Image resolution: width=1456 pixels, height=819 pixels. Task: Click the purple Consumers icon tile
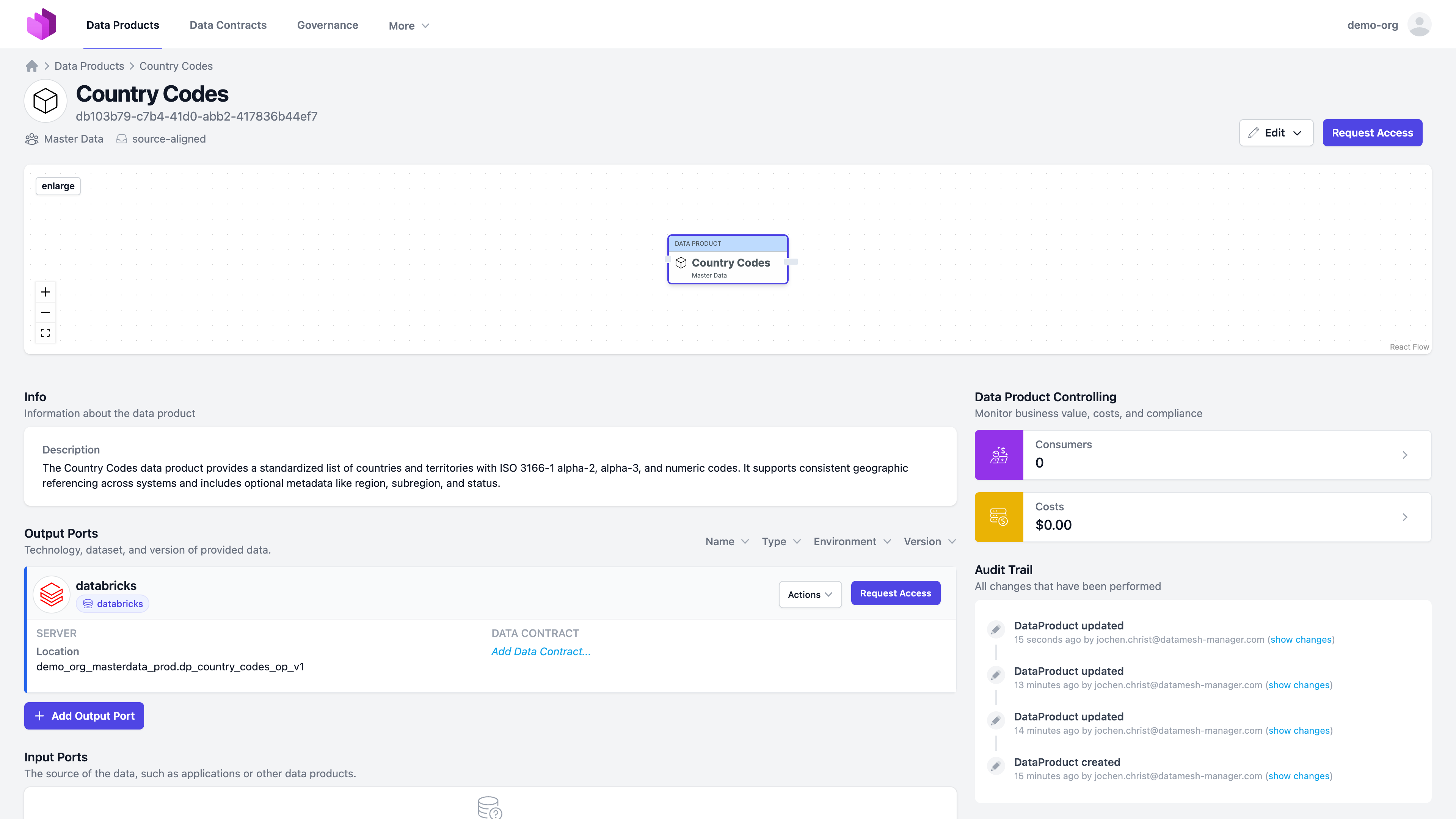[x=999, y=455]
